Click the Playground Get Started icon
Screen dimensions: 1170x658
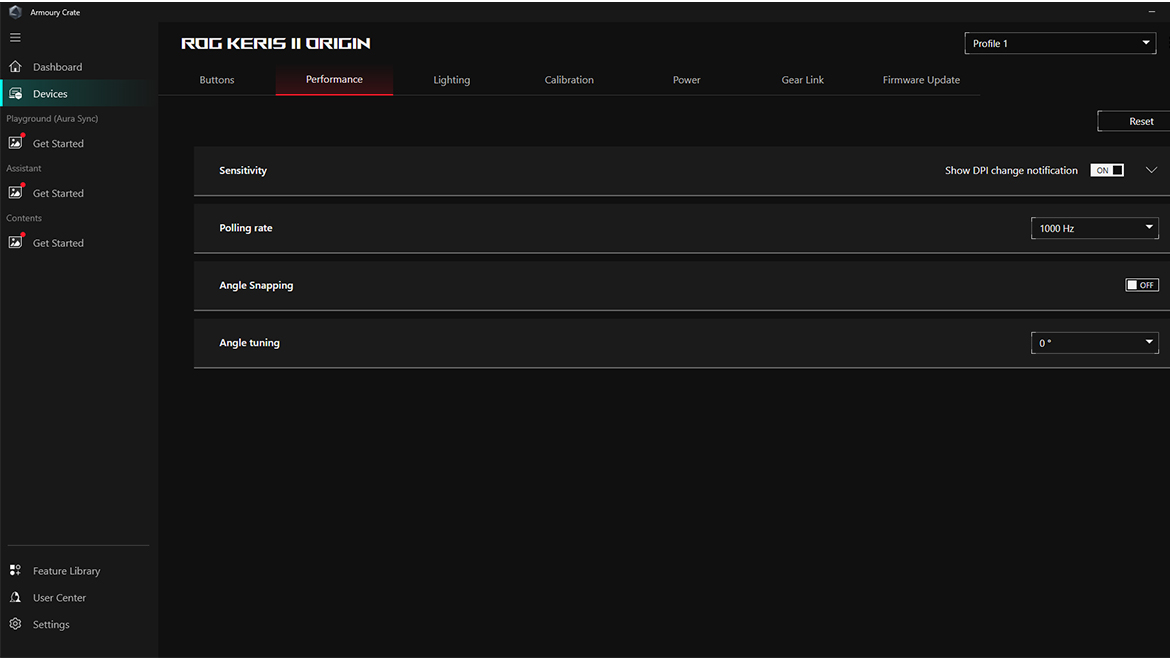16,142
